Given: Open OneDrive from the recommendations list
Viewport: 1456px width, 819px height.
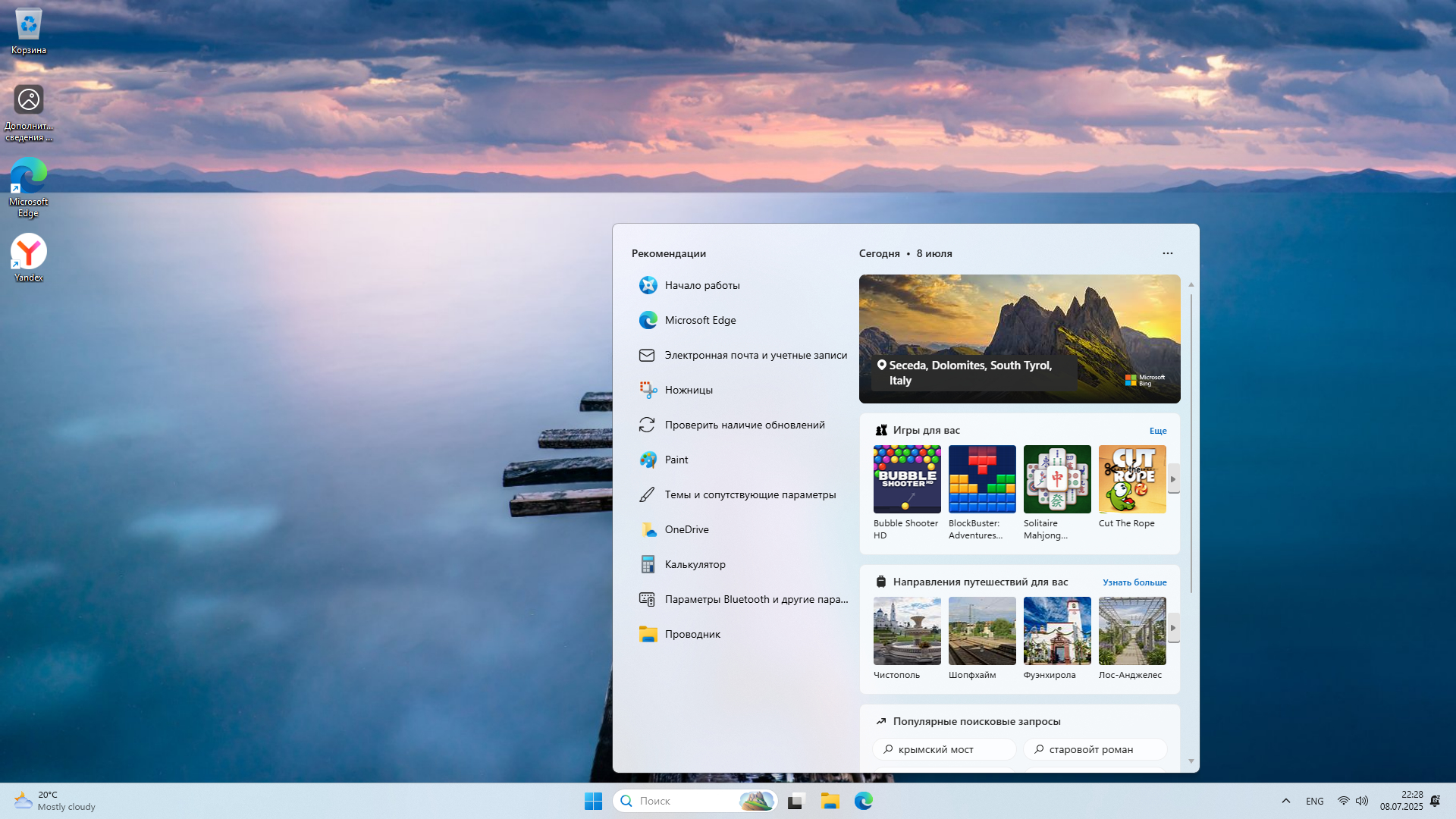Looking at the screenshot, I should pos(686,529).
